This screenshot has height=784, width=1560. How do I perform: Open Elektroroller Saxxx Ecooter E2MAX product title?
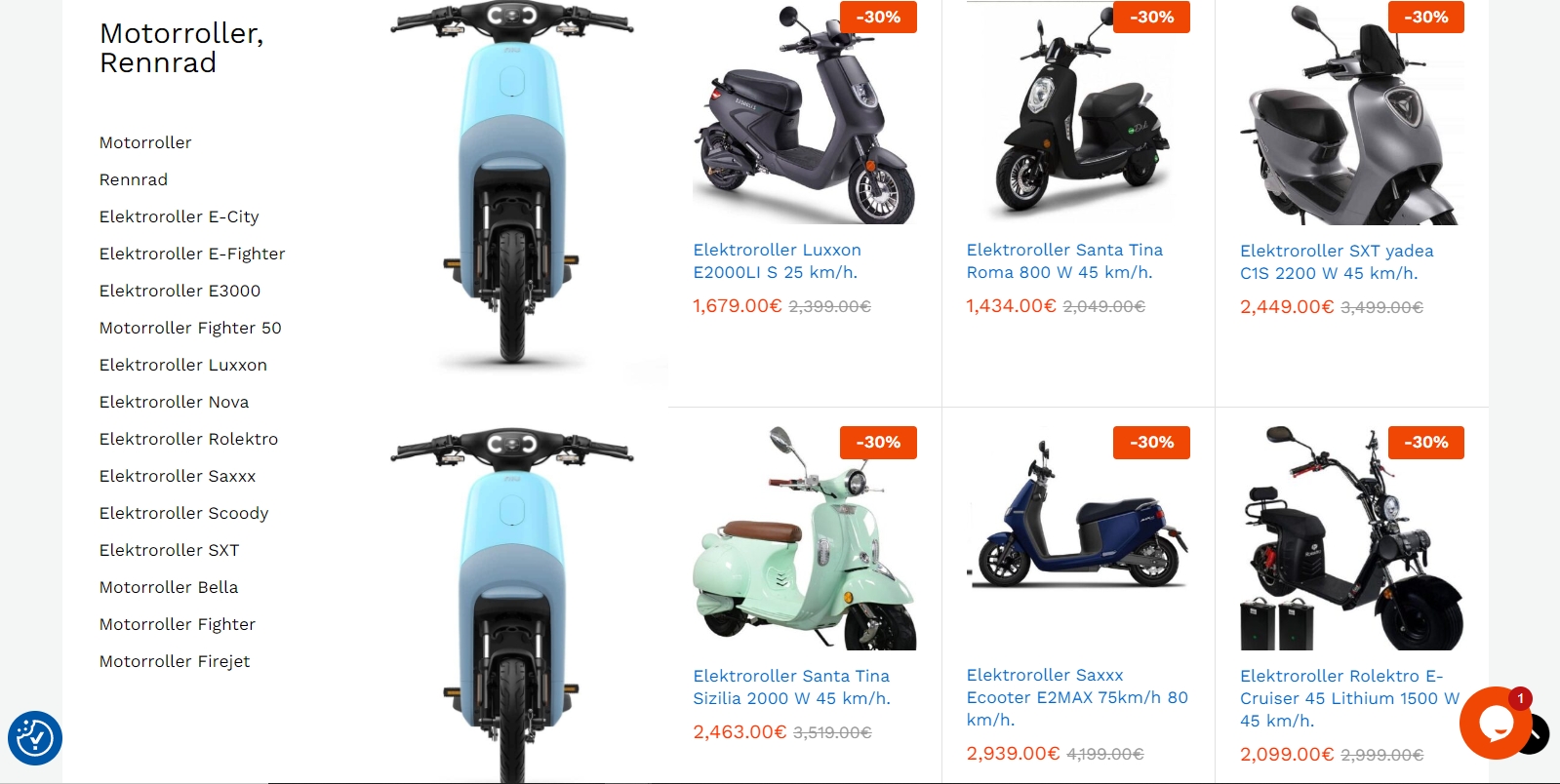(x=1077, y=697)
